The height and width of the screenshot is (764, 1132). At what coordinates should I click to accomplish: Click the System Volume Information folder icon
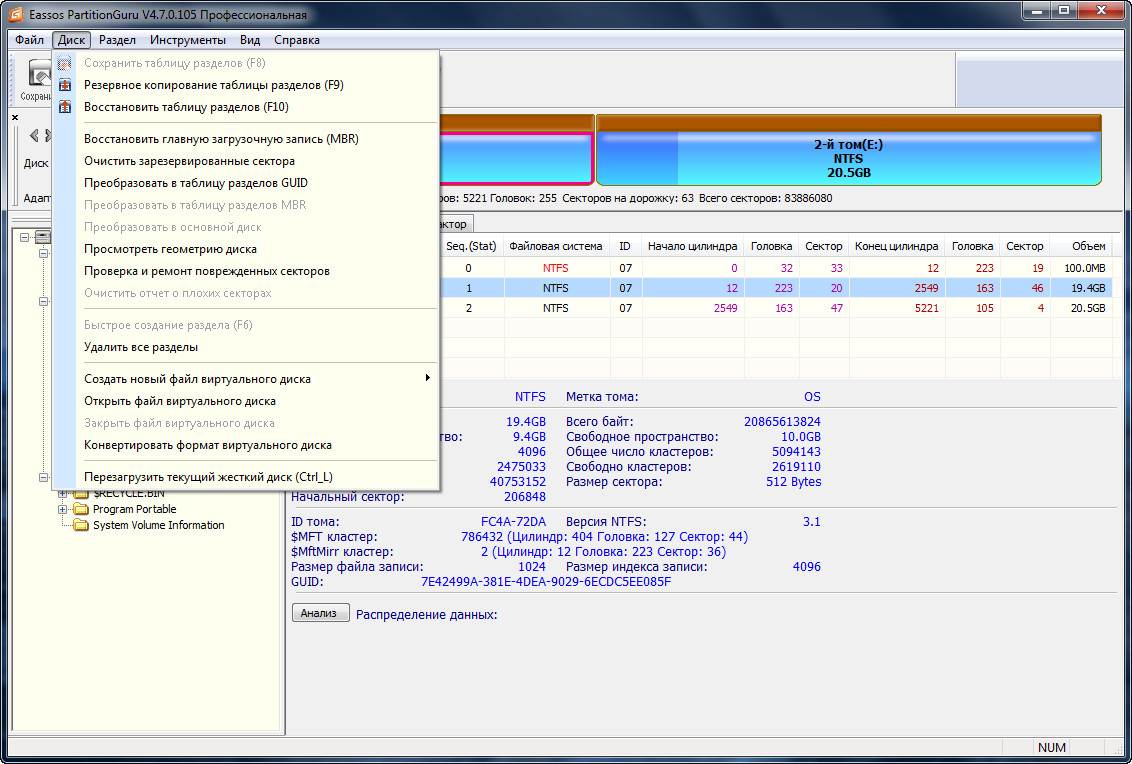pyautogui.click(x=81, y=525)
